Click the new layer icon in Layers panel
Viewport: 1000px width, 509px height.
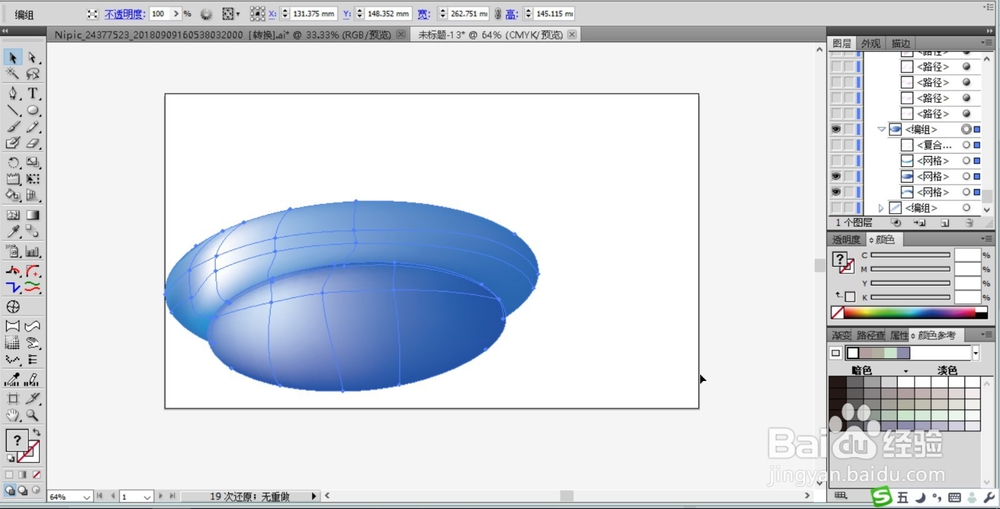pyautogui.click(x=945, y=223)
